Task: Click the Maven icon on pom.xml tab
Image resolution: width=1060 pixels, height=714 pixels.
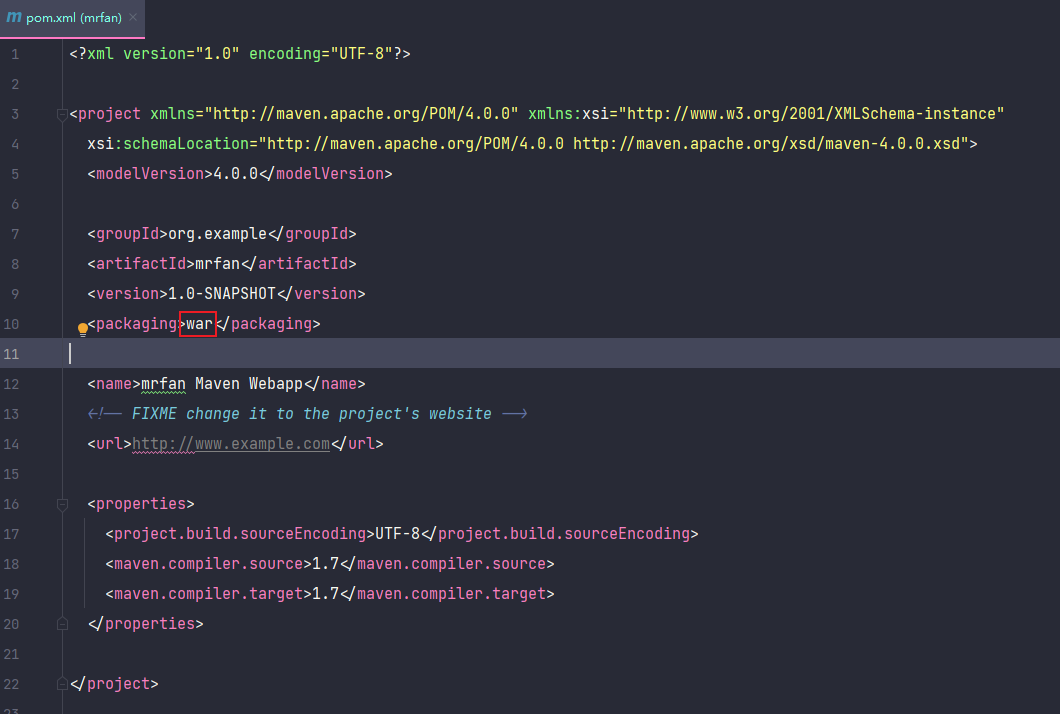Action: pyautogui.click(x=14, y=18)
